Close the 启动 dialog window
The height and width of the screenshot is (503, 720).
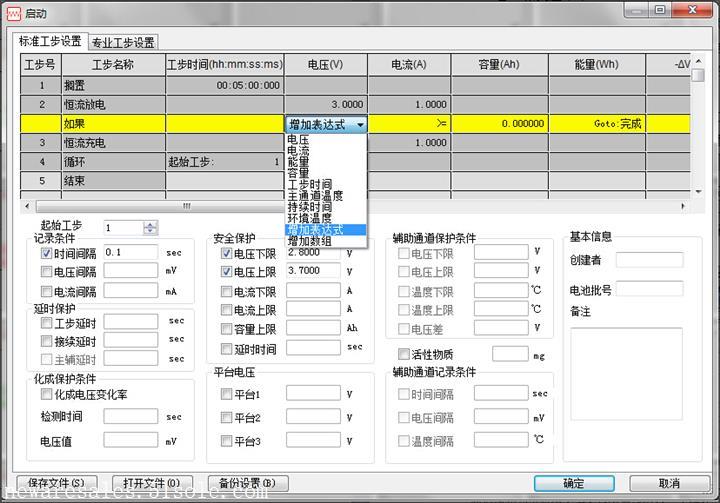689,10
